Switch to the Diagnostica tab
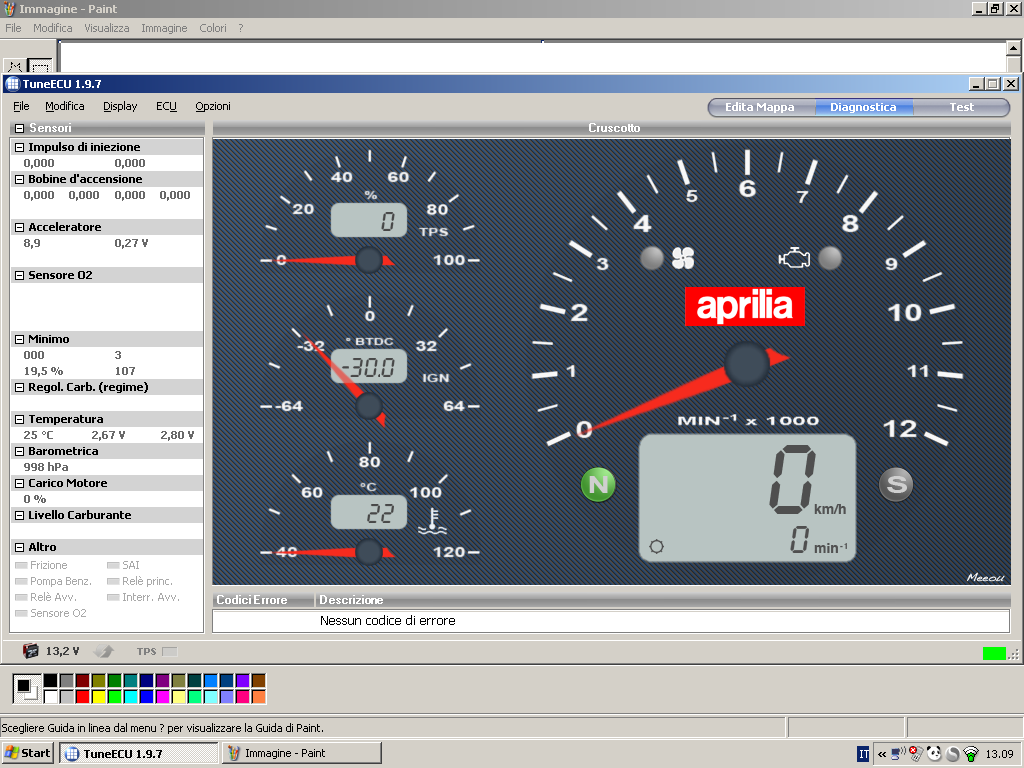Image resolution: width=1024 pixels, height=768 pixels. click(863, 107)
